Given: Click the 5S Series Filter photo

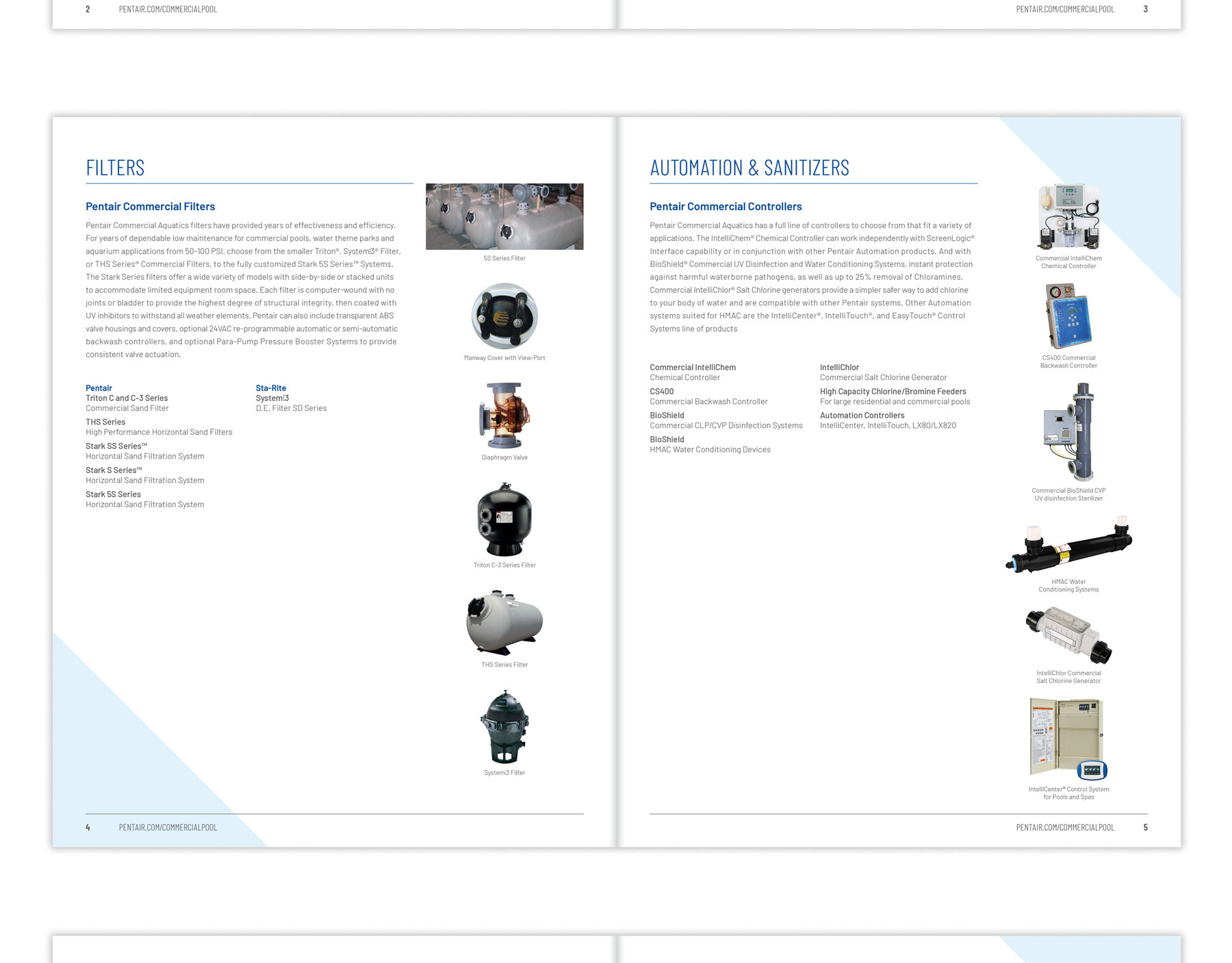Looking at the screenshot, I should [504, 216].
